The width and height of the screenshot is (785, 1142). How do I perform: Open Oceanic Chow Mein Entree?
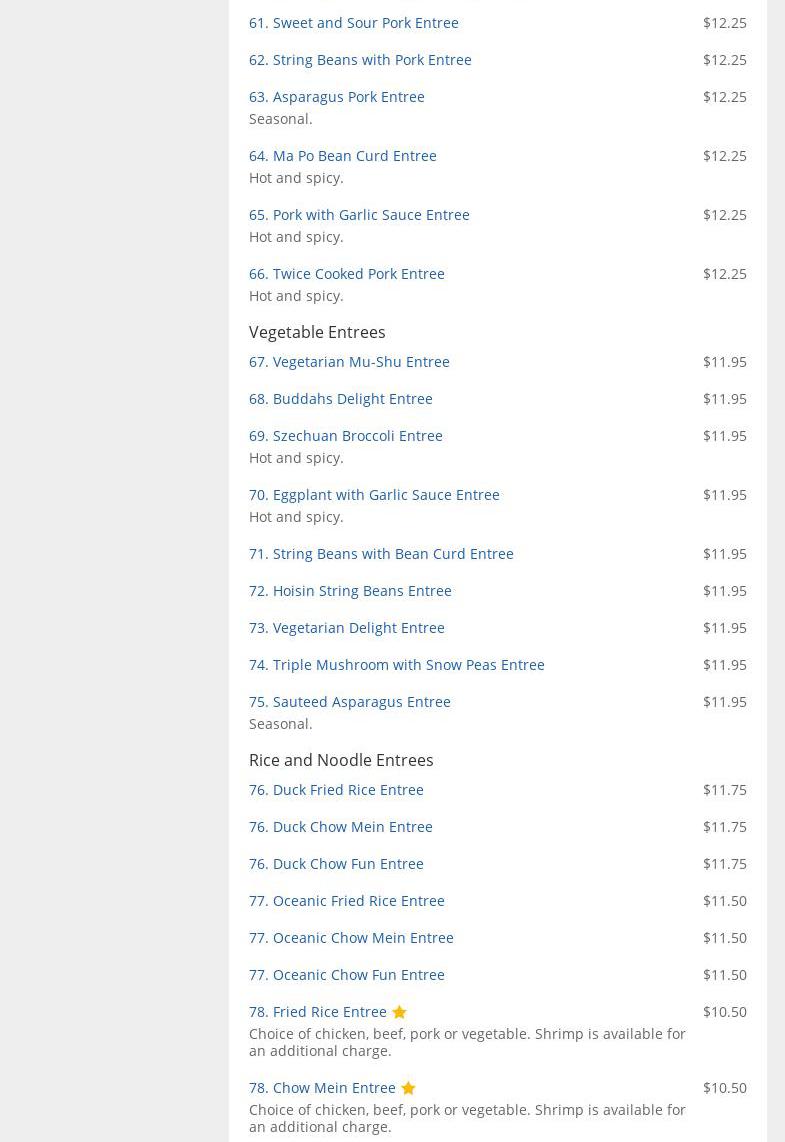click(351, 937)
